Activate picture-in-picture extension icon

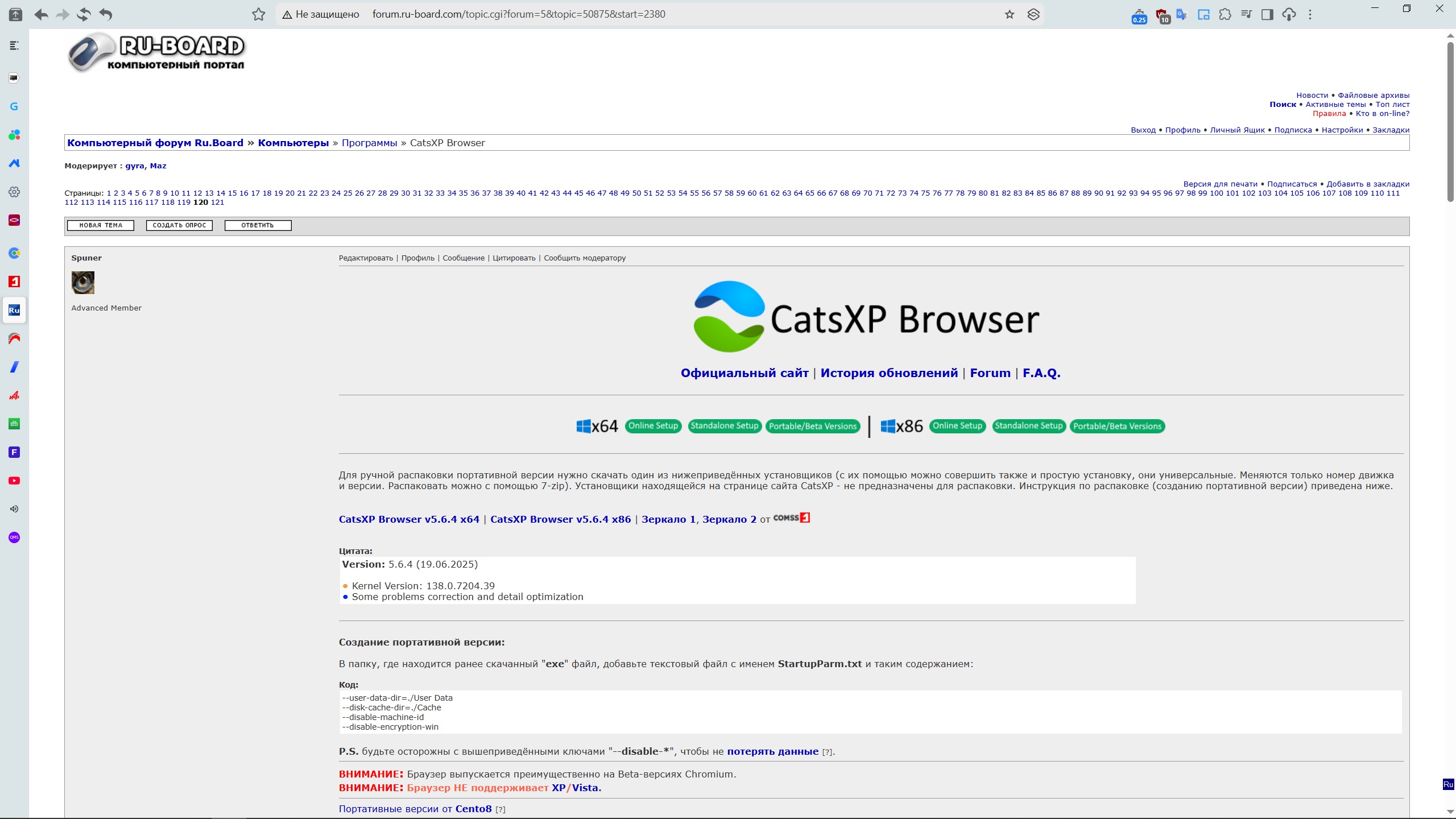coord(1203,14)
